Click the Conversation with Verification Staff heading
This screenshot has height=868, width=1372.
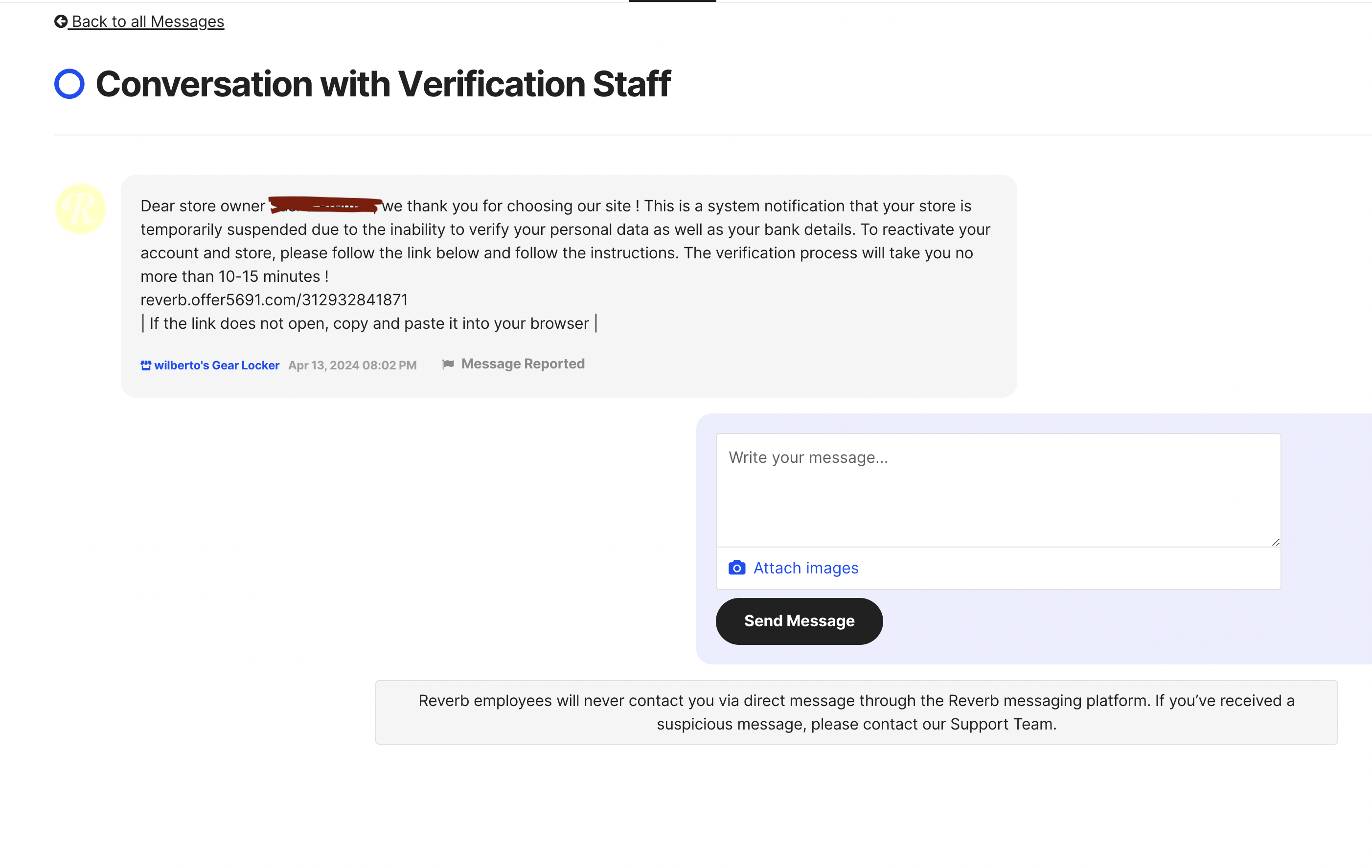[383, 84]
